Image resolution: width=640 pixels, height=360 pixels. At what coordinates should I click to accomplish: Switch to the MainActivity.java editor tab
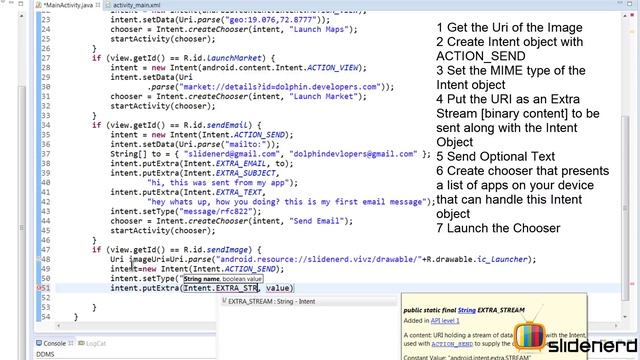[x=68, y=5]
